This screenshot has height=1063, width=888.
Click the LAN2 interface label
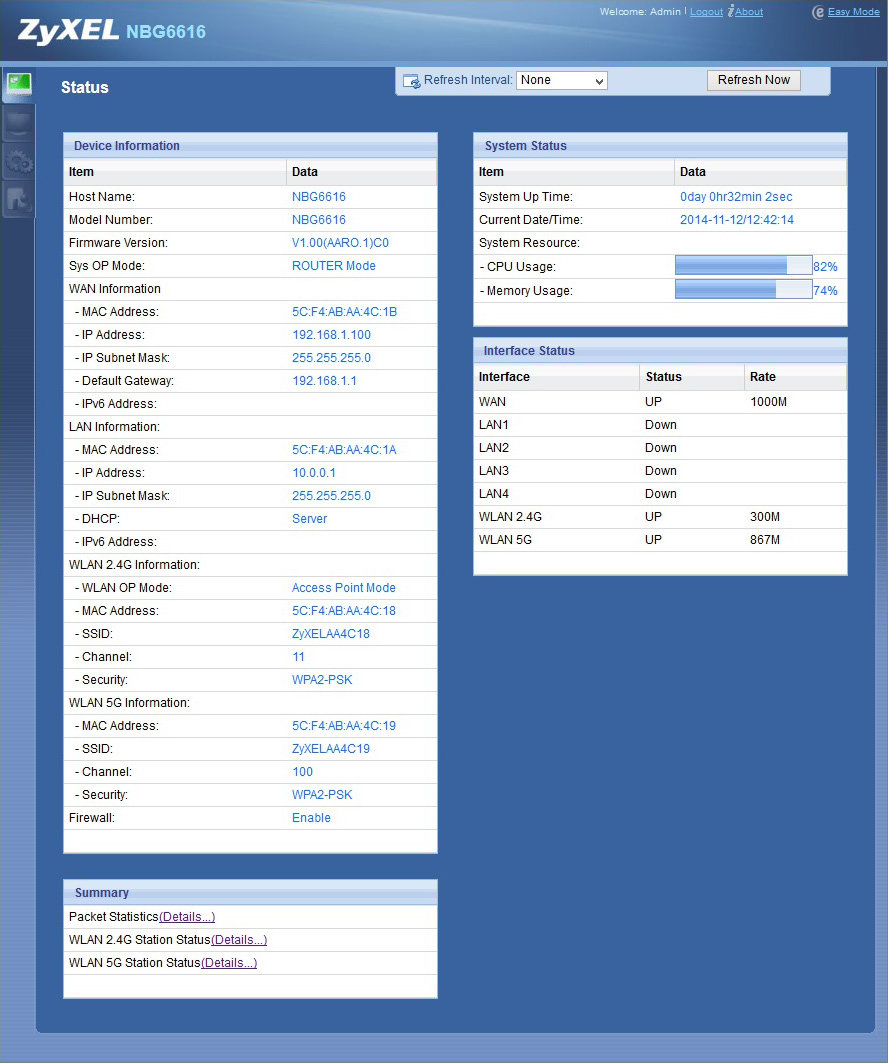[x=493, y=447]
